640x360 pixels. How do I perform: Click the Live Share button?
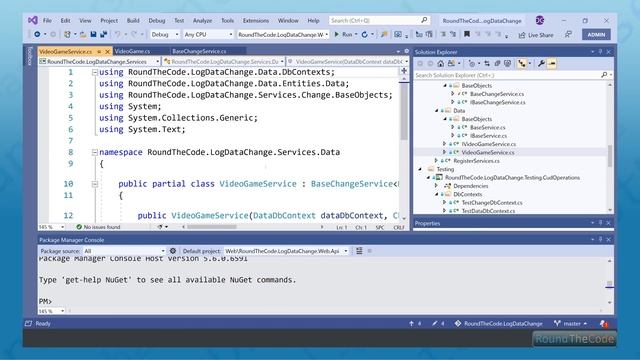(536, 35)
